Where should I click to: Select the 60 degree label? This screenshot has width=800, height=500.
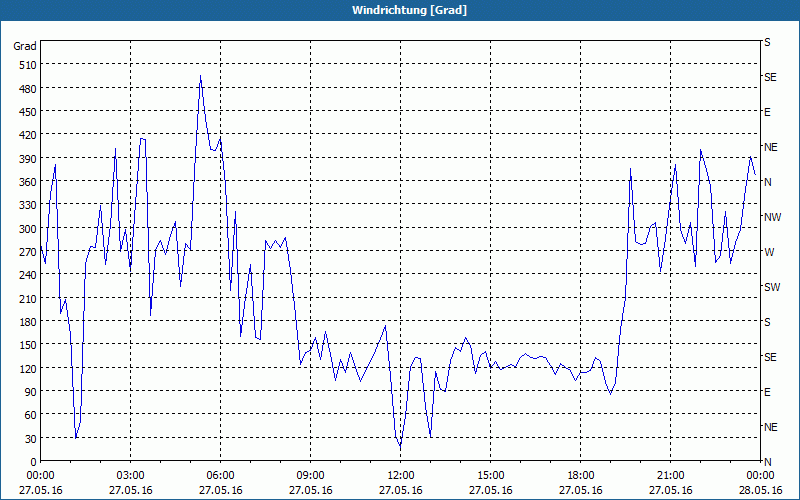31,415
